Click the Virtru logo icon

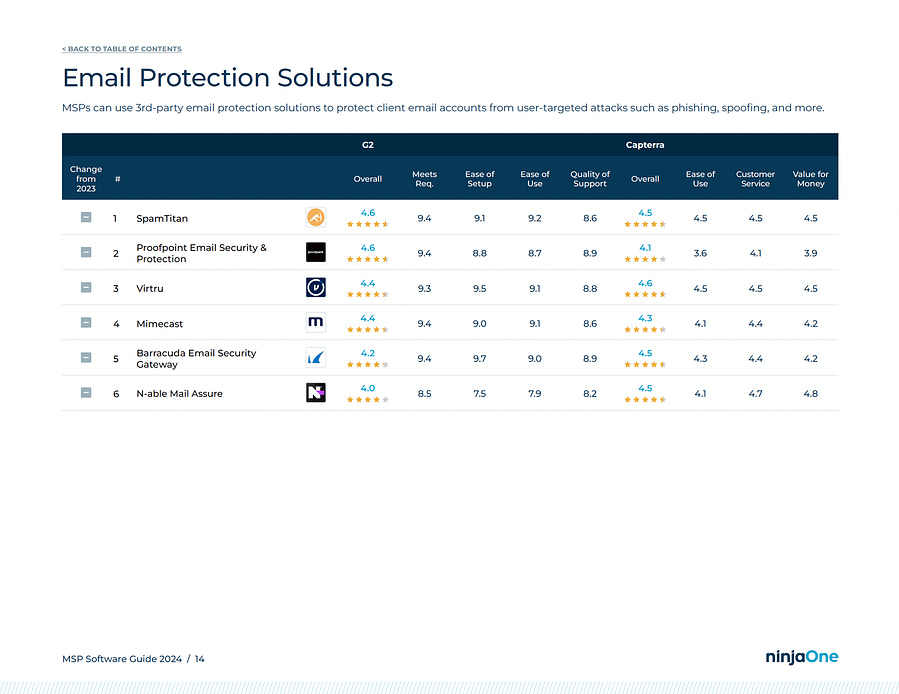(x=315, y=287)
